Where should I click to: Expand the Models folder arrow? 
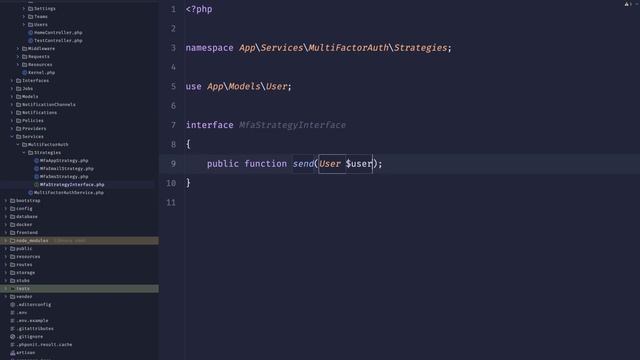(12, 96)
